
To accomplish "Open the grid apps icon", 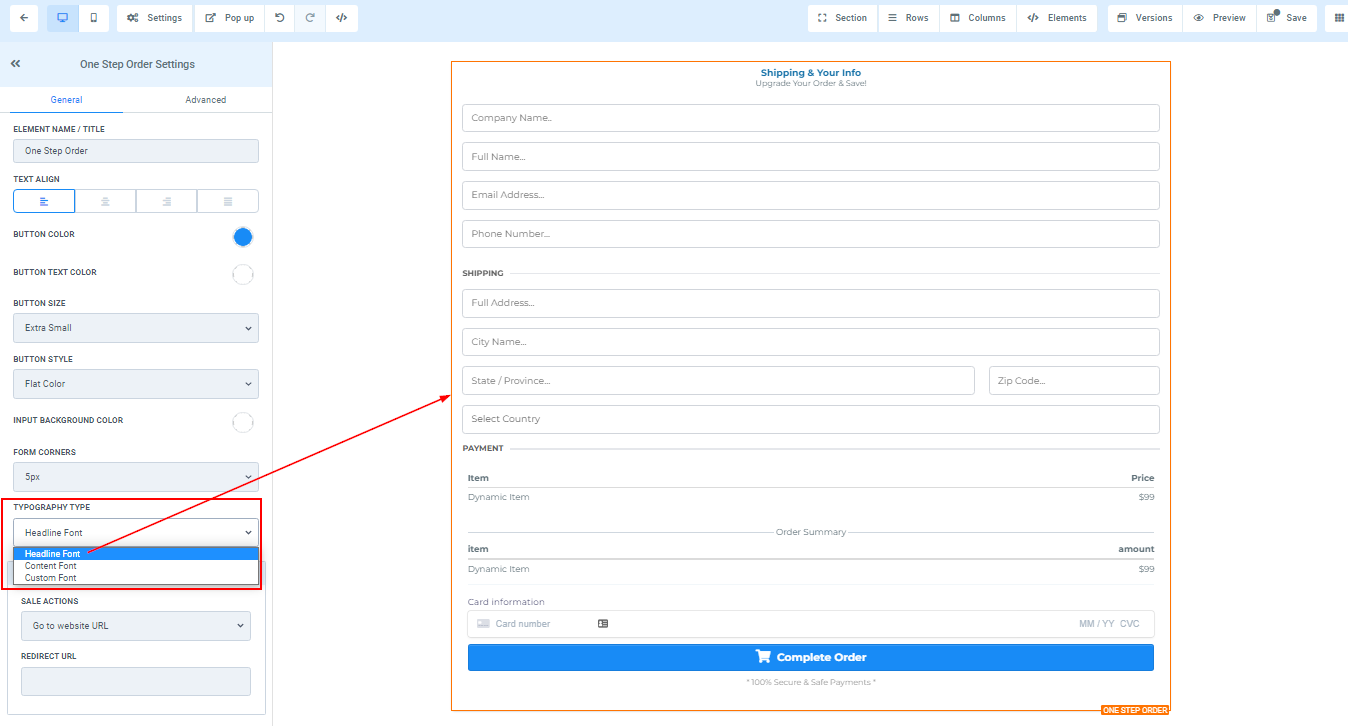I will tap(1339, 18).
